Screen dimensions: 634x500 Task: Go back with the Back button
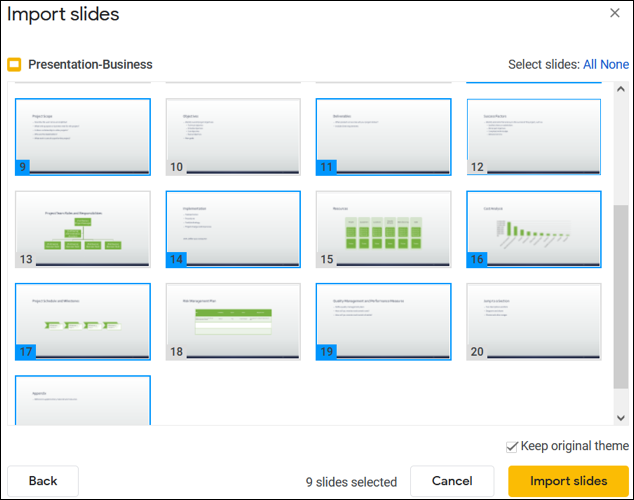tap(43, 481)
